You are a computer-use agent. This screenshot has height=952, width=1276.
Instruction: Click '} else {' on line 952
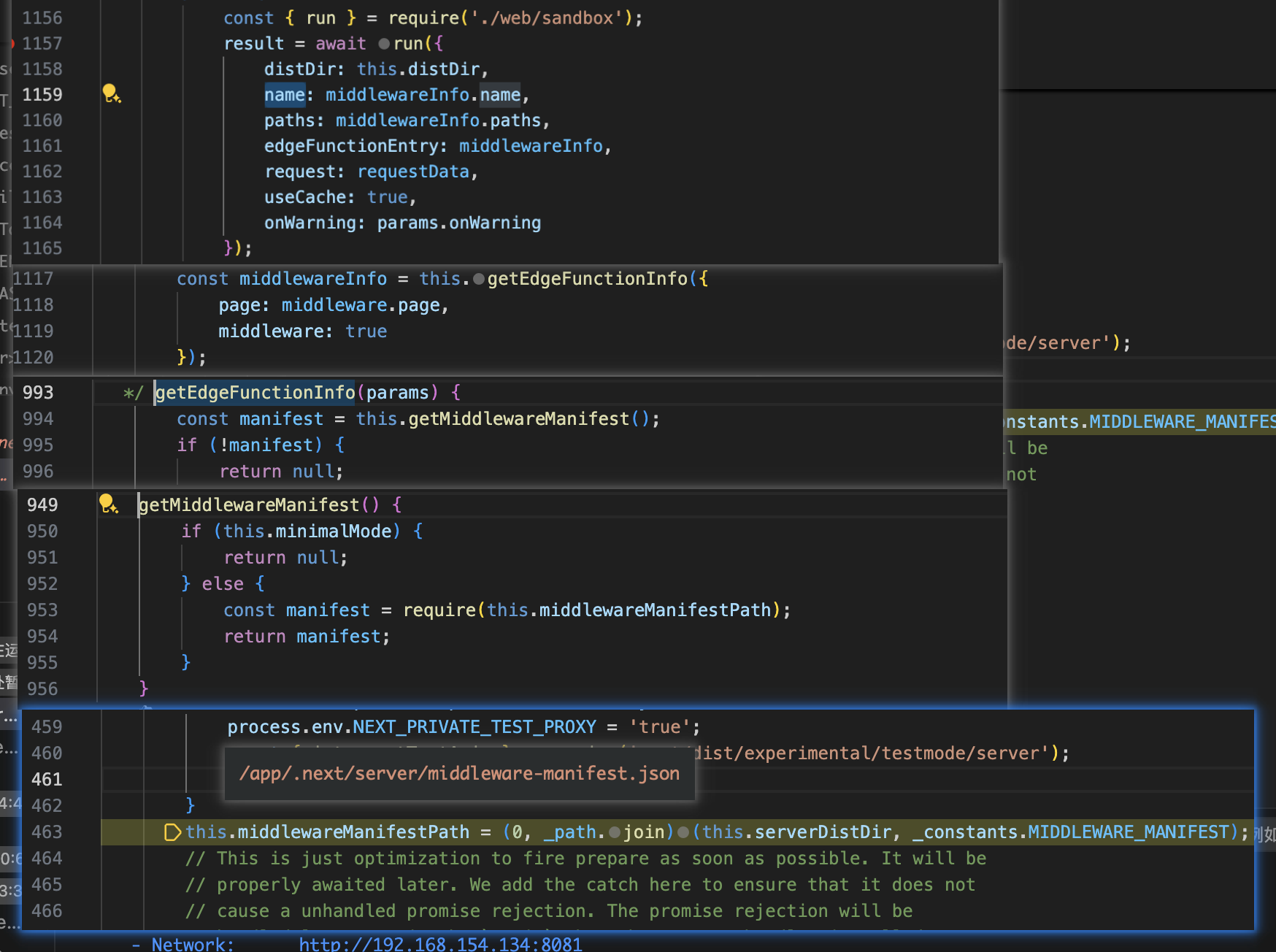click(223, 584)
